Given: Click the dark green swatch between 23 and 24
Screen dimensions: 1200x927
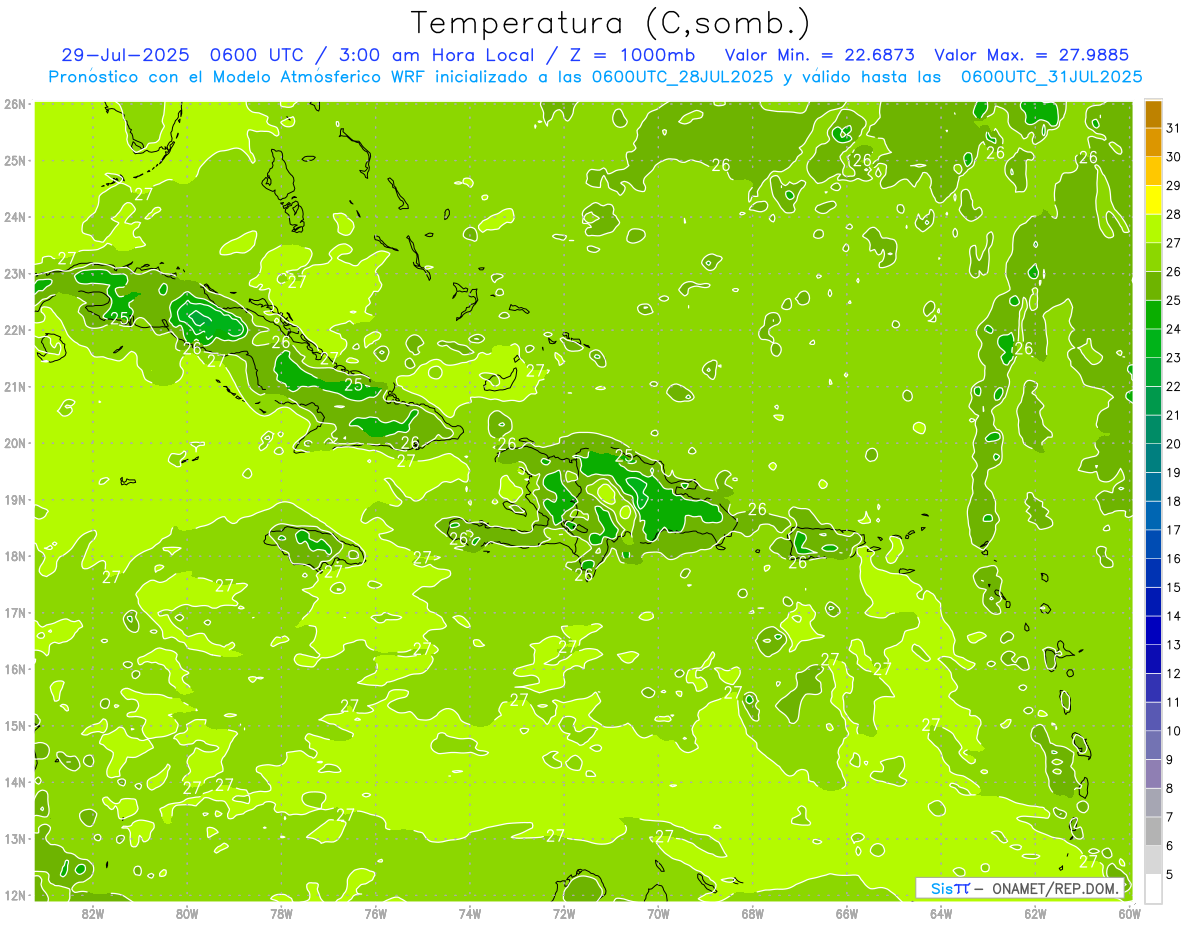Looking at the screenshot, I should click(1153, 344).
